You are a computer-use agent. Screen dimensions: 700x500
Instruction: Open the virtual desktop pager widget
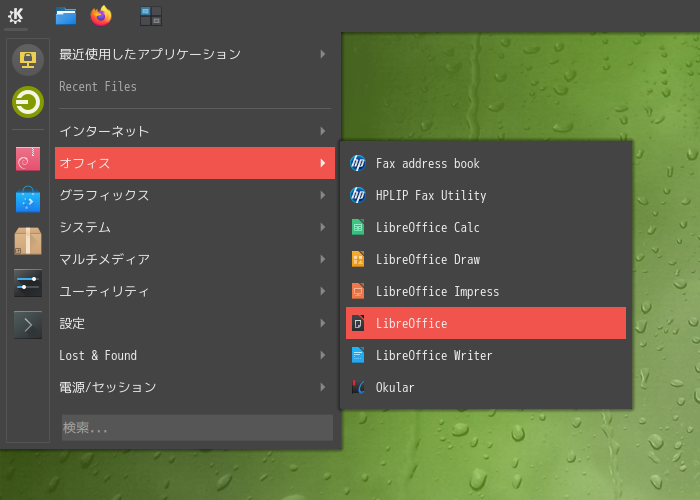(151, 16)
